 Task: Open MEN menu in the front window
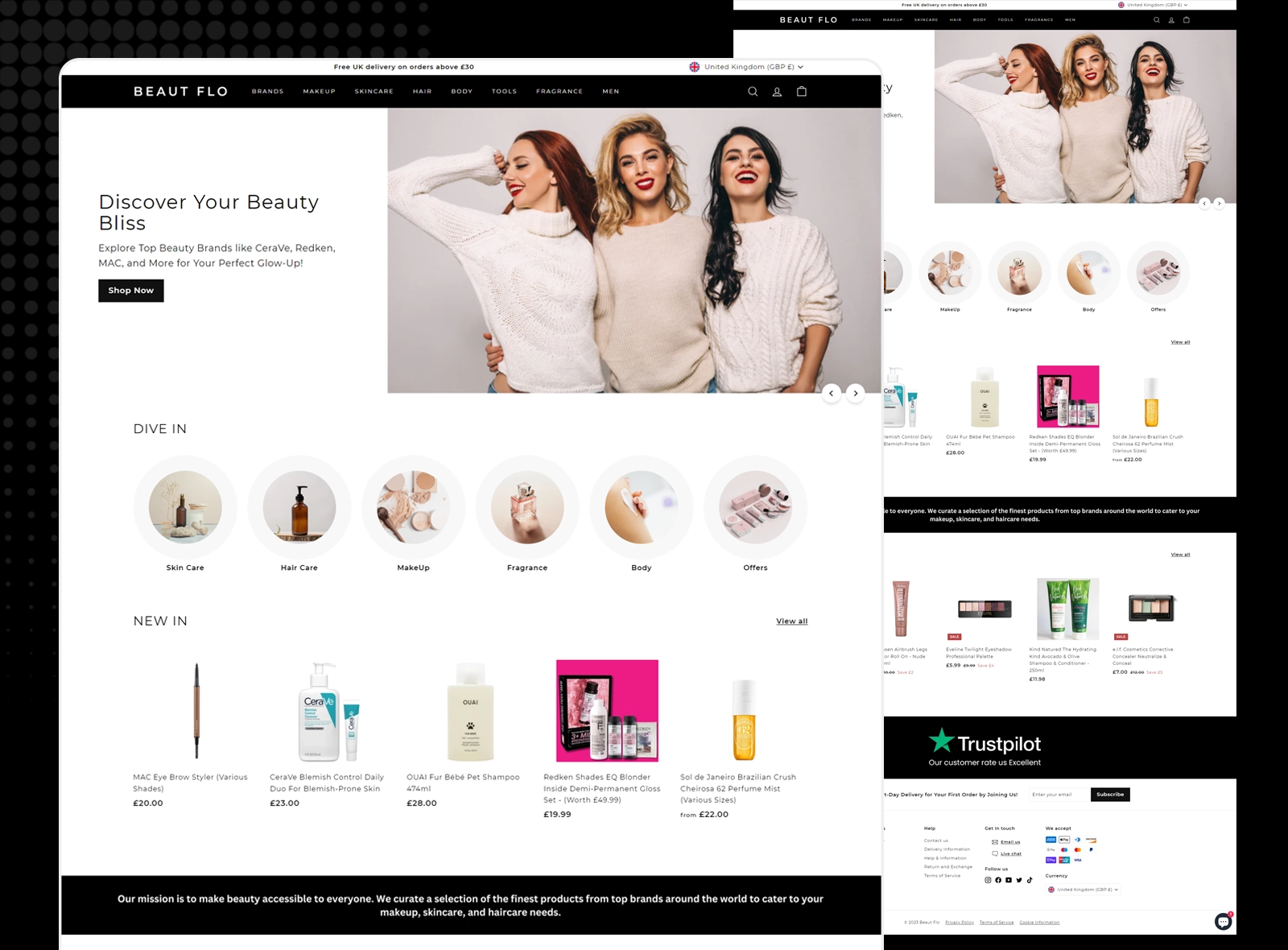(611, 92)
